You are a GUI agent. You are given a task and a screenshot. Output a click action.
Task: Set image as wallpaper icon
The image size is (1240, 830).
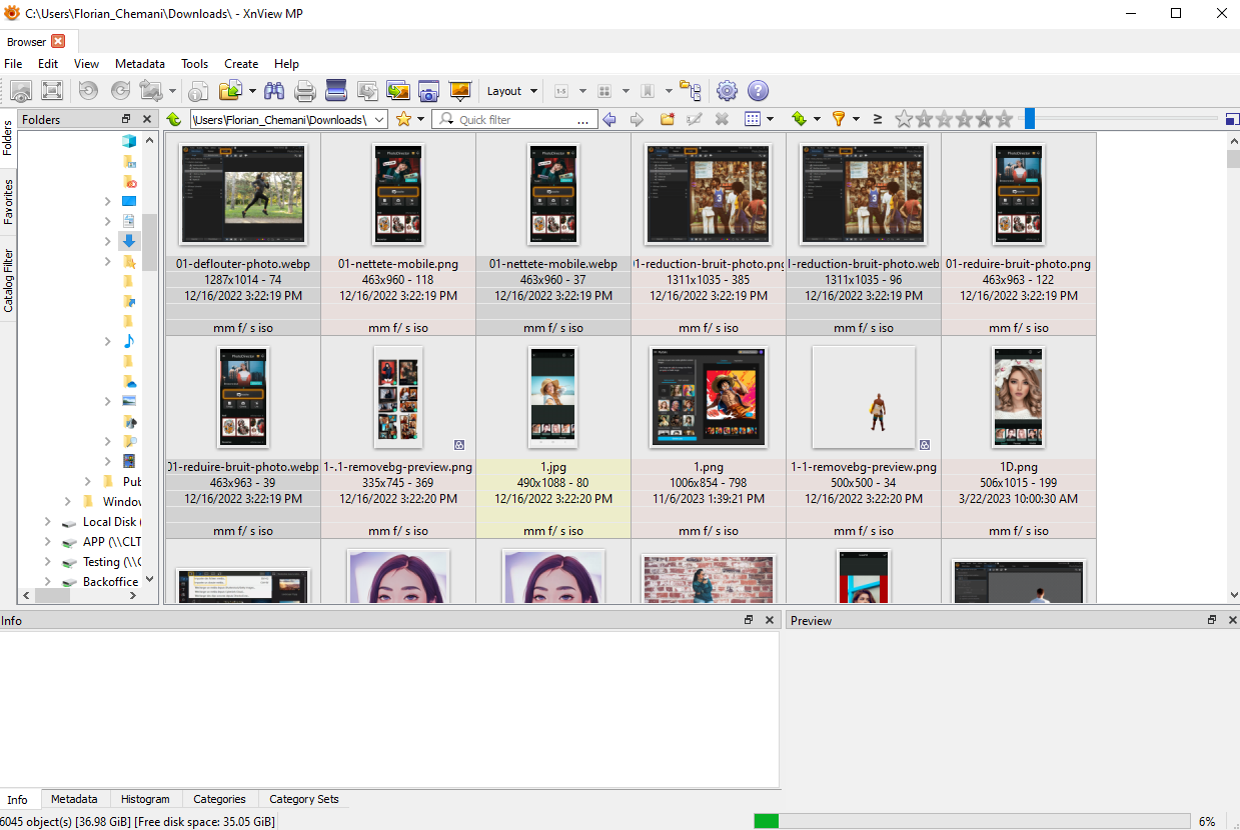coord(460,90)
